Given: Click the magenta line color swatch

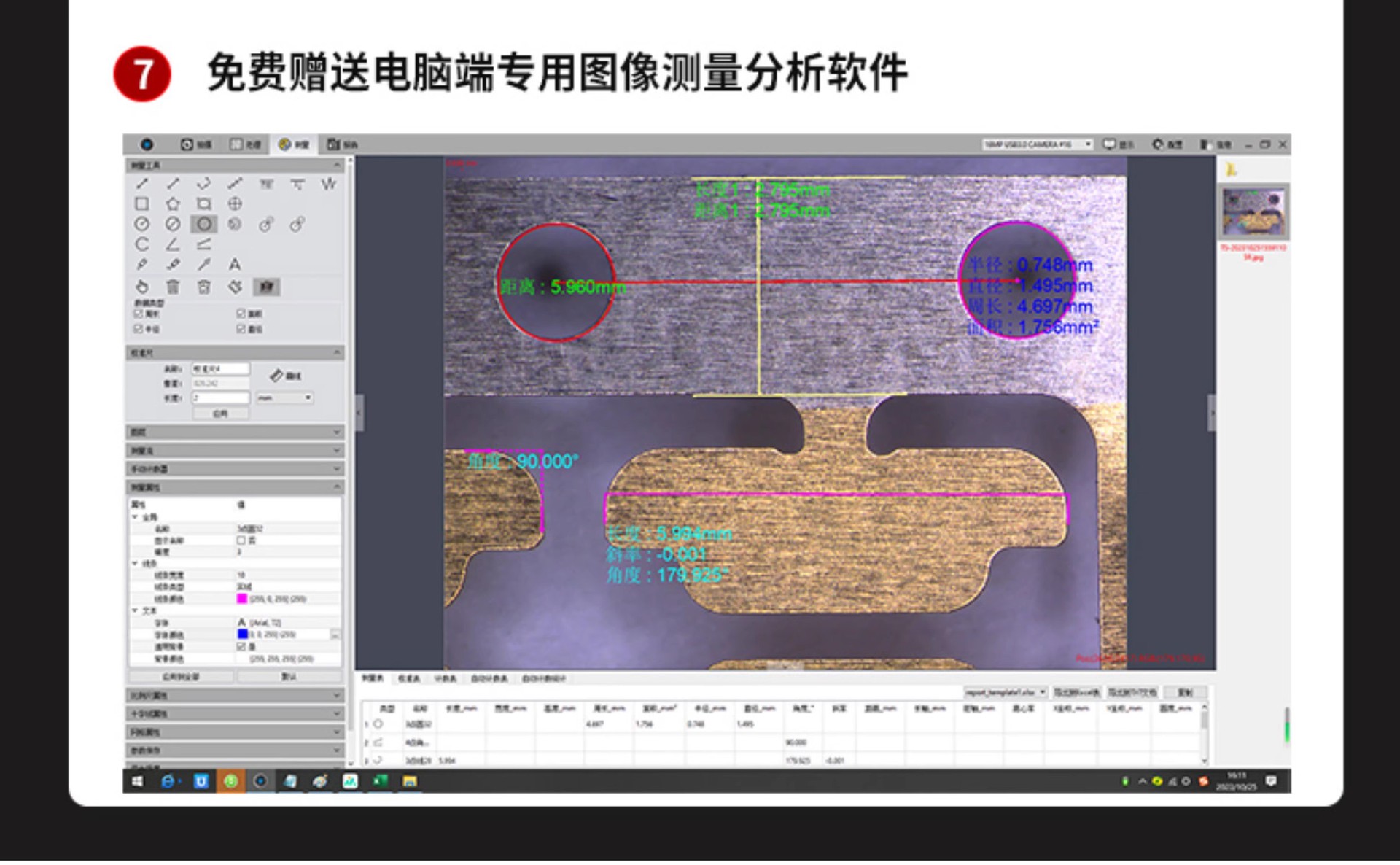Looking at the screenshot, I should pos(242,599).
